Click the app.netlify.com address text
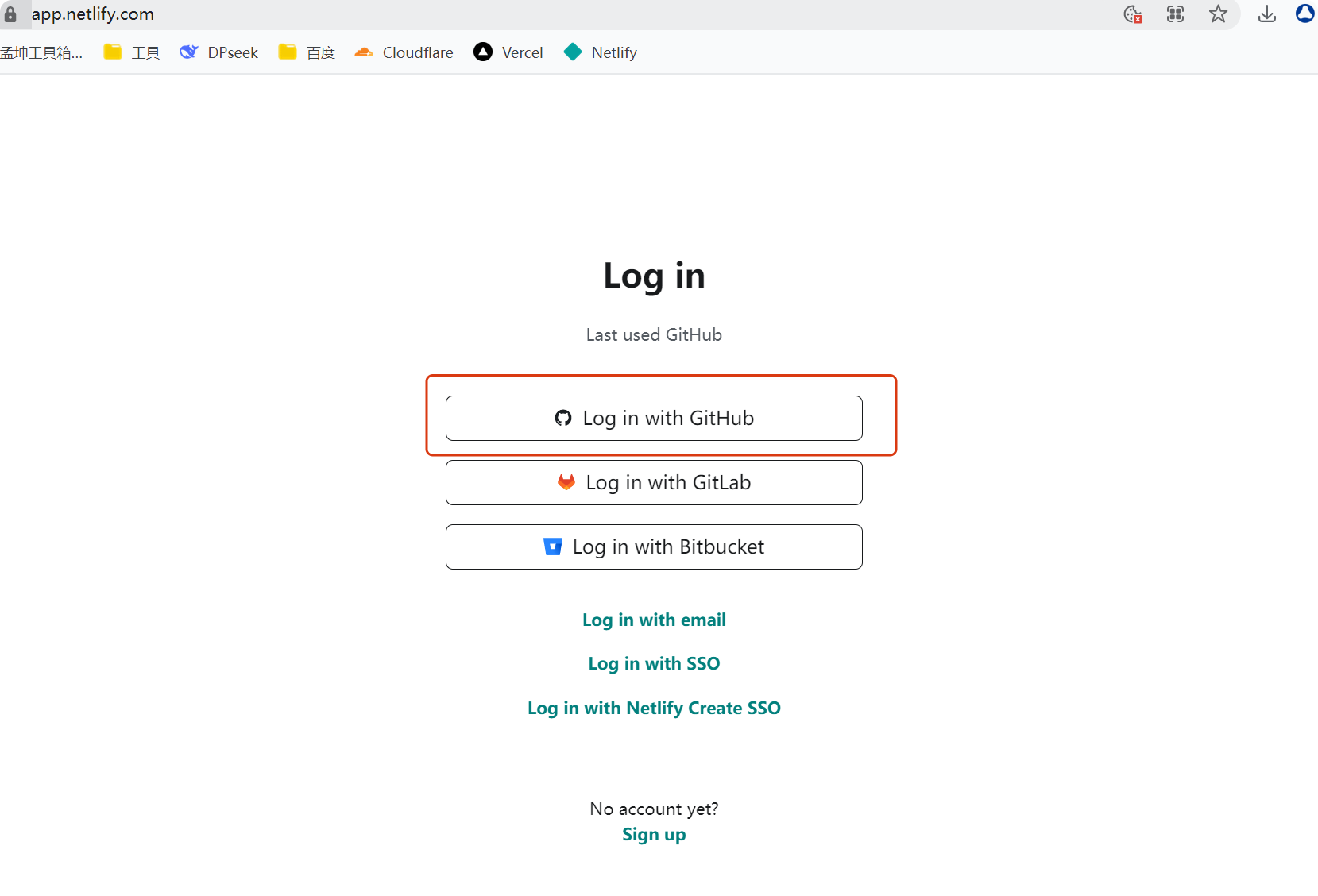 coord(92,14)
